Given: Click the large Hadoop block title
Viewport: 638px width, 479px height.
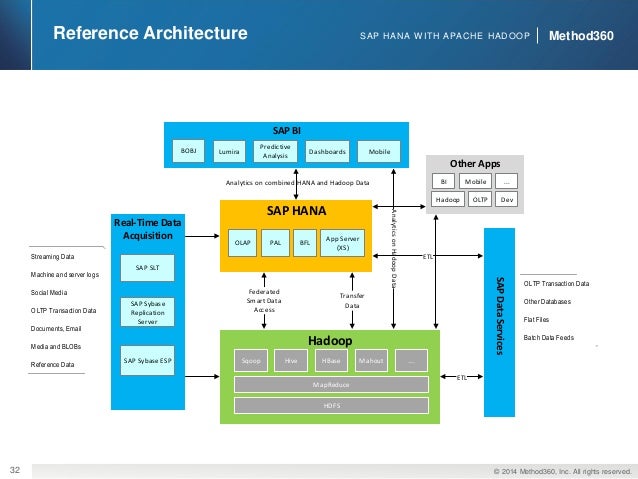Looking at the screenshot, I should [330, 341].
